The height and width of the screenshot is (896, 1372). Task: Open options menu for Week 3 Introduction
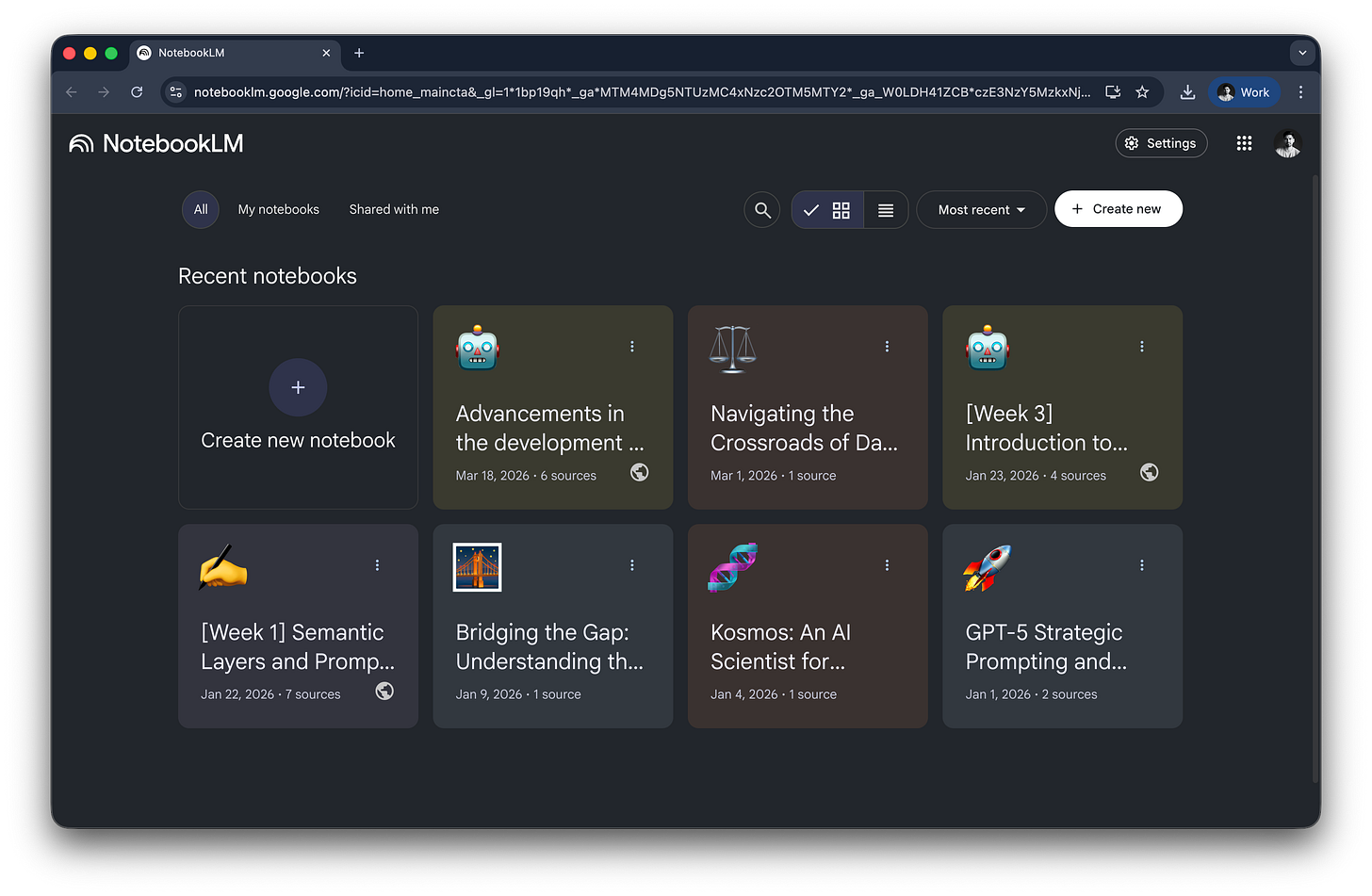(1142, 347)
